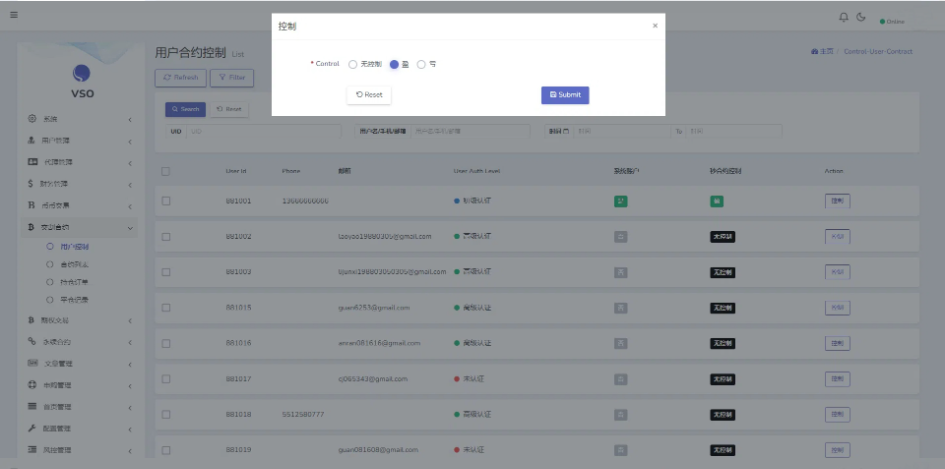
Task: Open the dollar-sign finance menu in sidebar
Action: [31, 184]
